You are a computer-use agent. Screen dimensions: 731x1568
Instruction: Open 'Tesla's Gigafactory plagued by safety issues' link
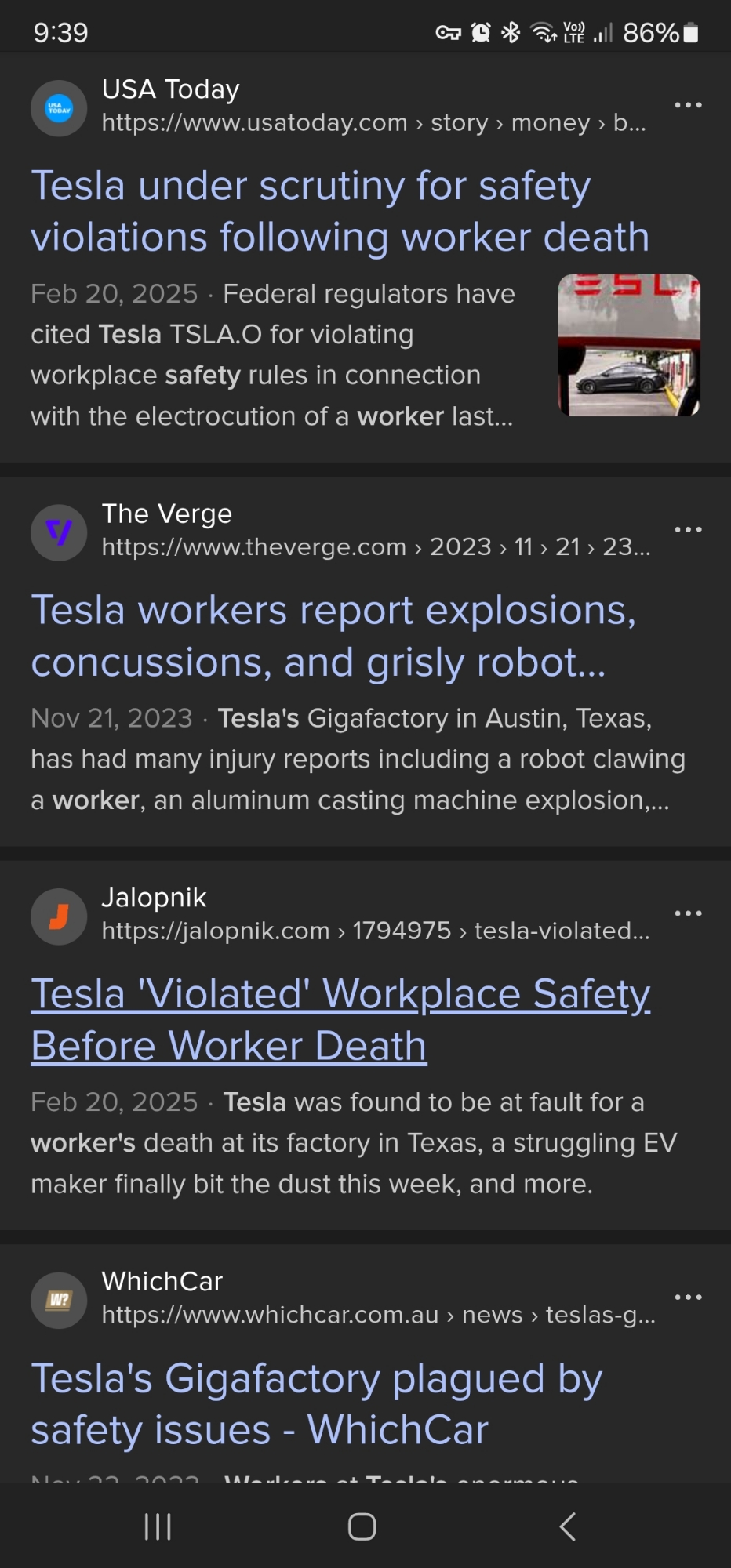tap(316, 1403)
